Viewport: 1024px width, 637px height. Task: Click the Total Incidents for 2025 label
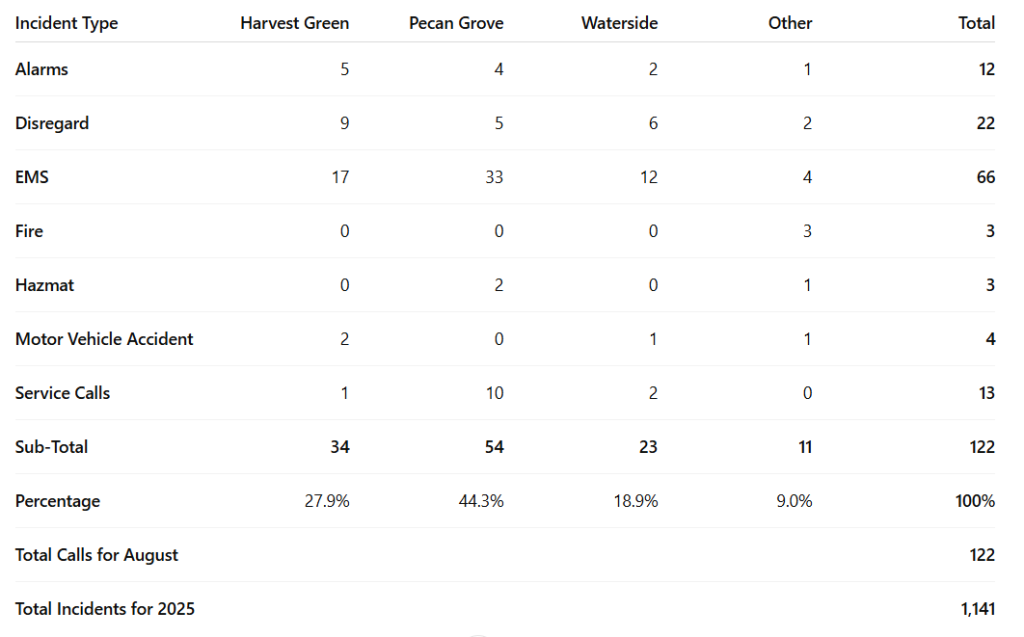pyautogui.click(x=105, y=609)
